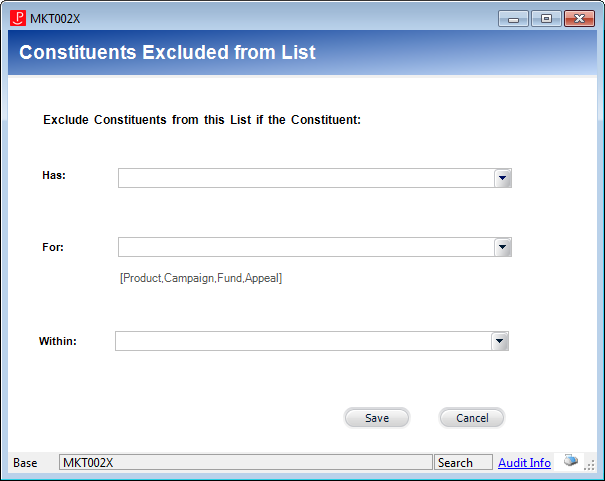Click the Product,Campaign,Fund,Appeal hint text
Image resolution: width=605 pixels, height=481 pixels.
click(x=201, y=278)
